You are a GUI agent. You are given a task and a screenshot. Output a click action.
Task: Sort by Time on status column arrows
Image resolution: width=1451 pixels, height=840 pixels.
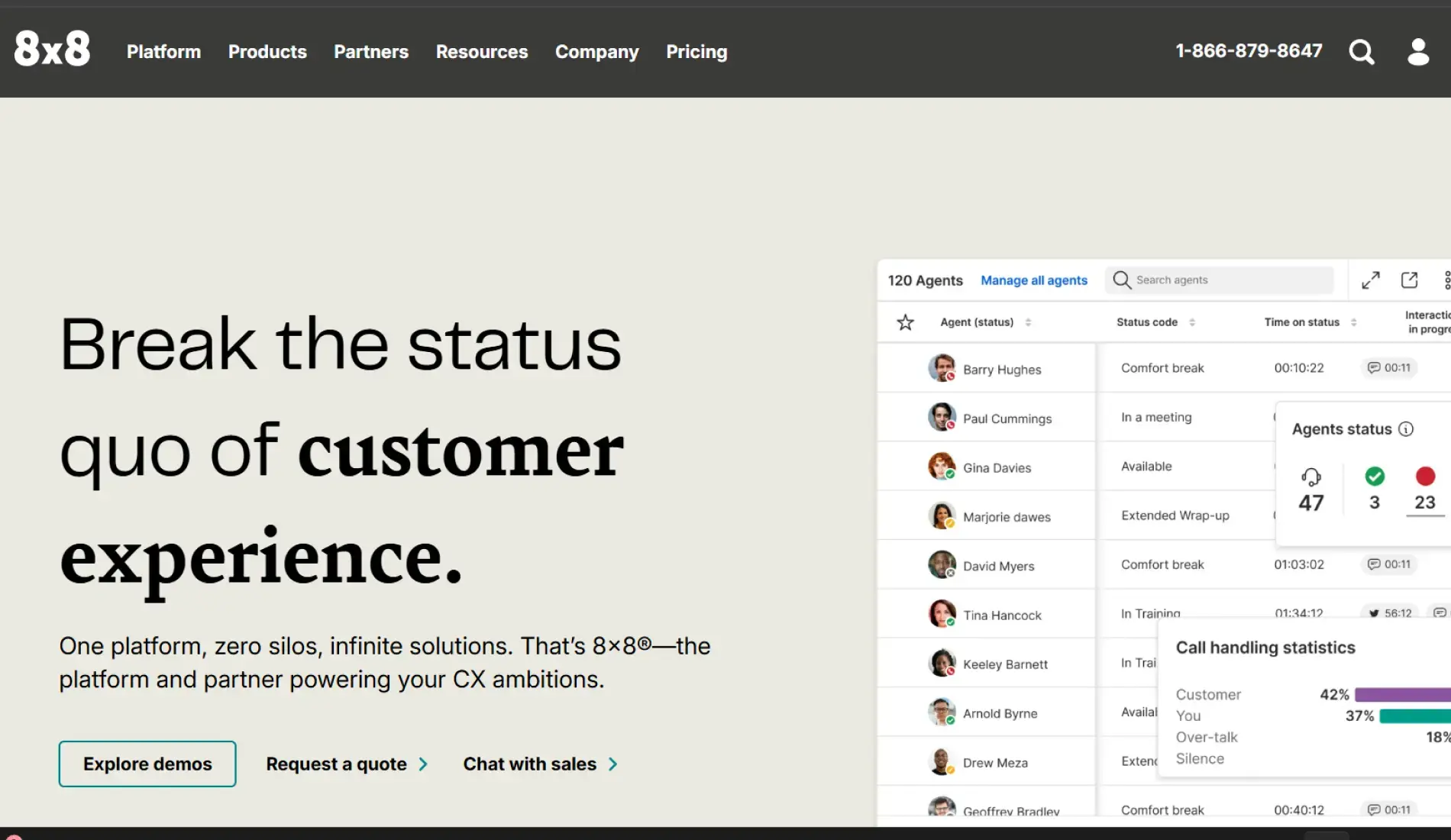pos(1353,322)
